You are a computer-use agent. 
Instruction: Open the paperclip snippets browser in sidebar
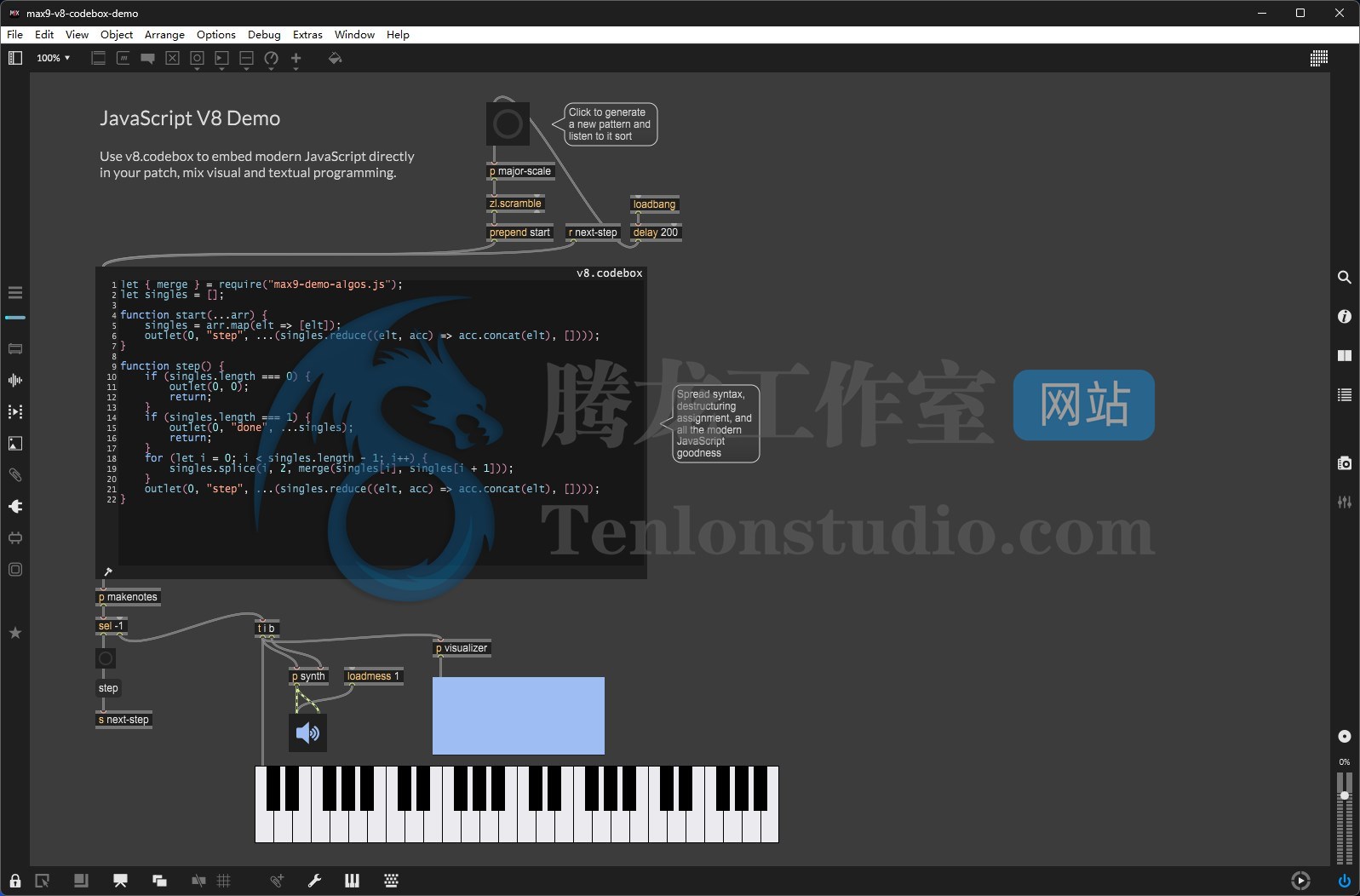pos(15,475)
